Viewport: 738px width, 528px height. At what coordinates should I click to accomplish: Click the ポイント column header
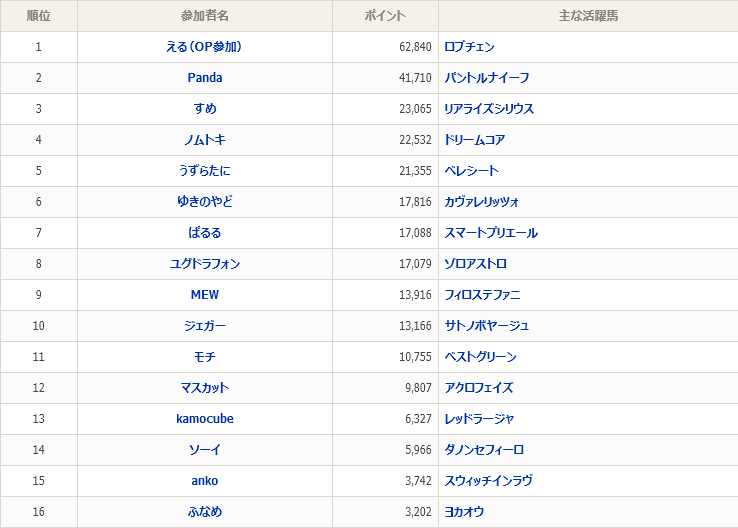[x=385, y=16]
